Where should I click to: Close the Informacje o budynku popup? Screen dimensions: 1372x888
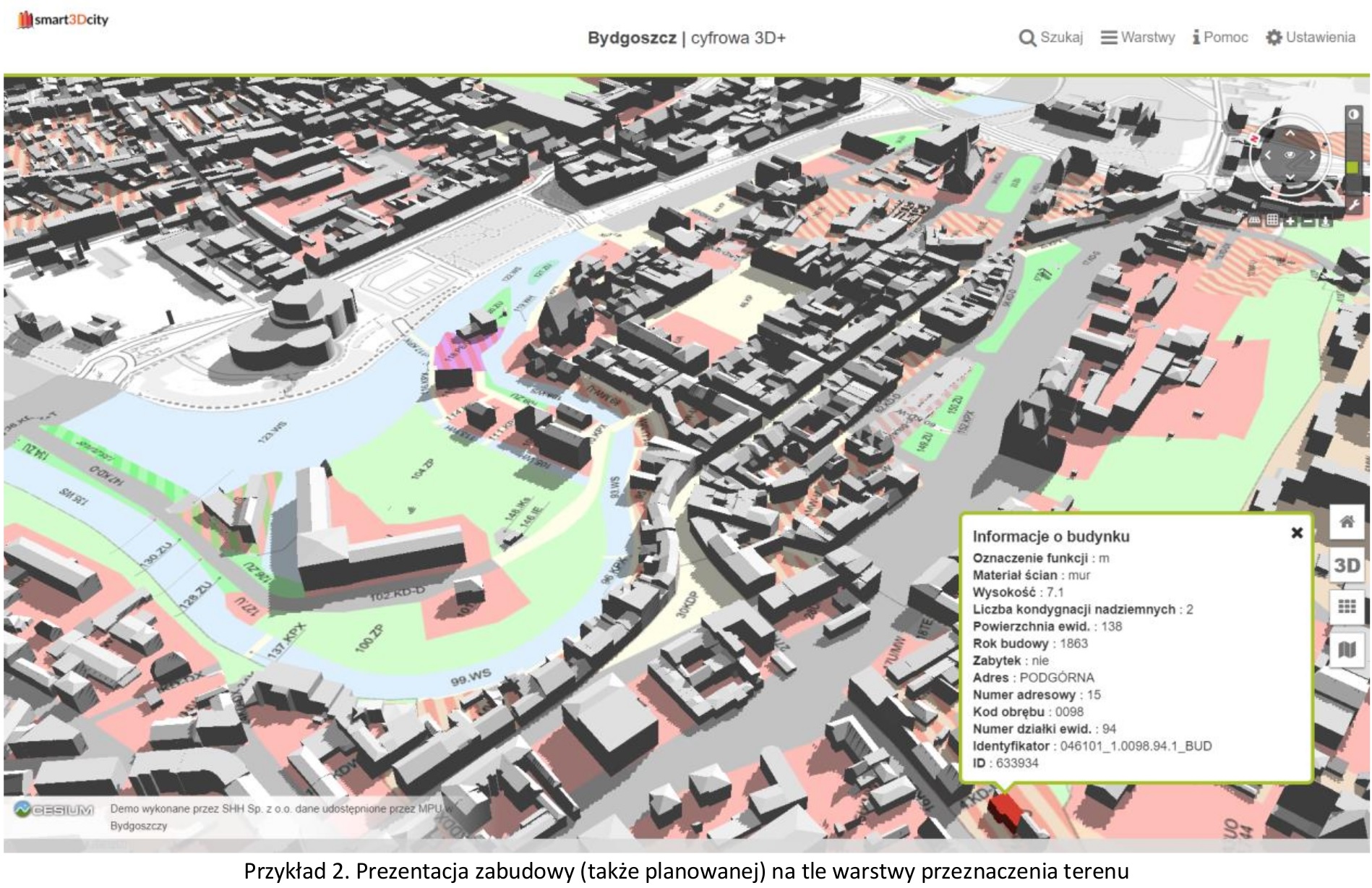click(1297, 533)
